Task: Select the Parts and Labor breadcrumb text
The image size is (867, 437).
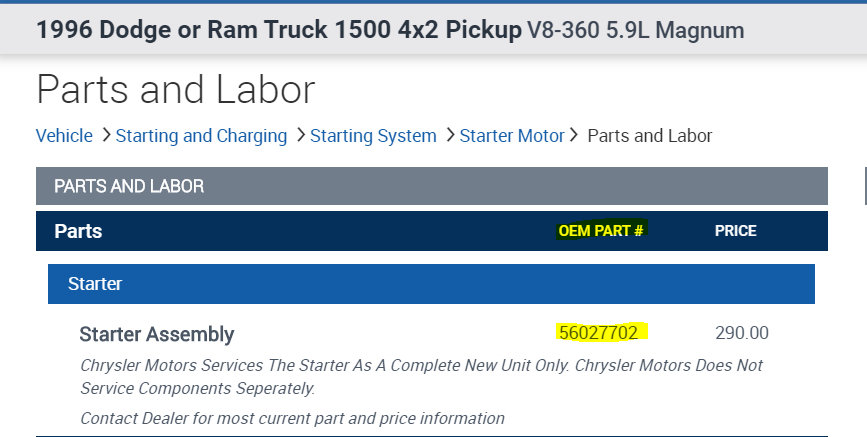Action: pos(649,136)
